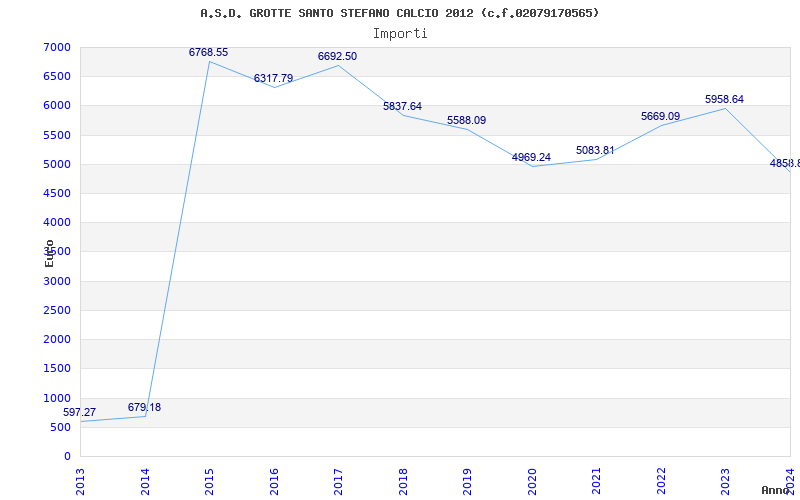
Task: Click the x-axis year 2022
Action: pyautogui.click(x=661, y=482)
